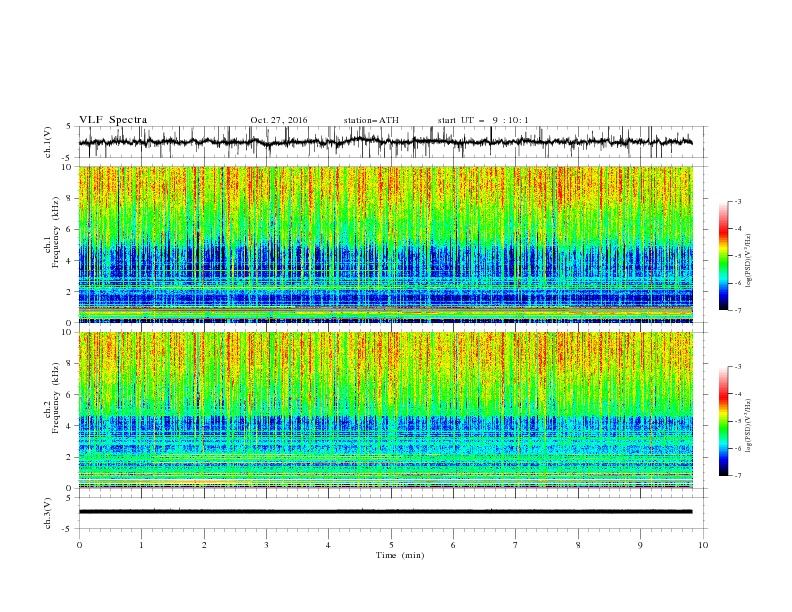This screenshot has width=792, height=612.
Task: Click the ch.1 voltage waveform trace
Action: click(x=385, y=142)
